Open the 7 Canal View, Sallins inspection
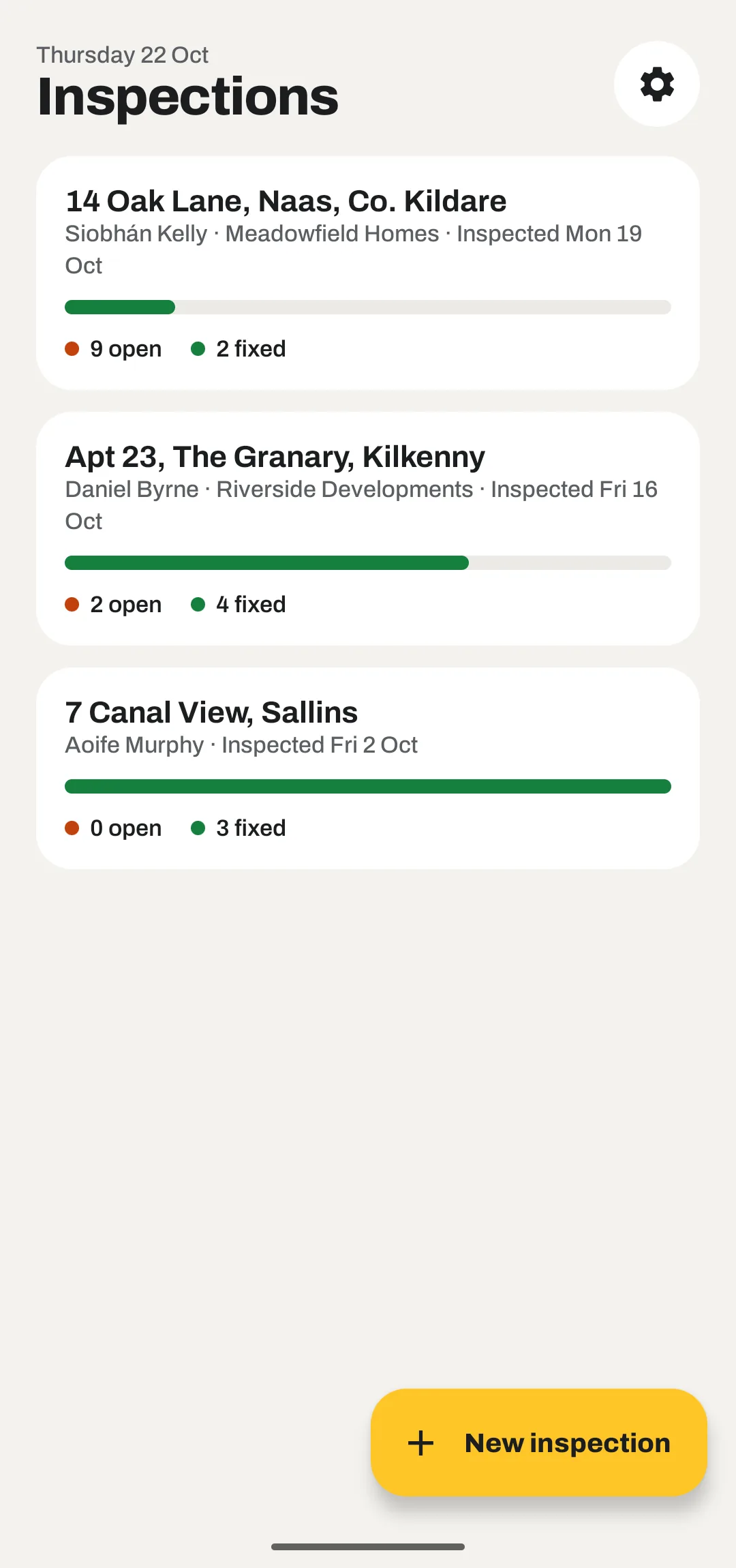This screenshot has height=1568, width=736. (368, 768)
